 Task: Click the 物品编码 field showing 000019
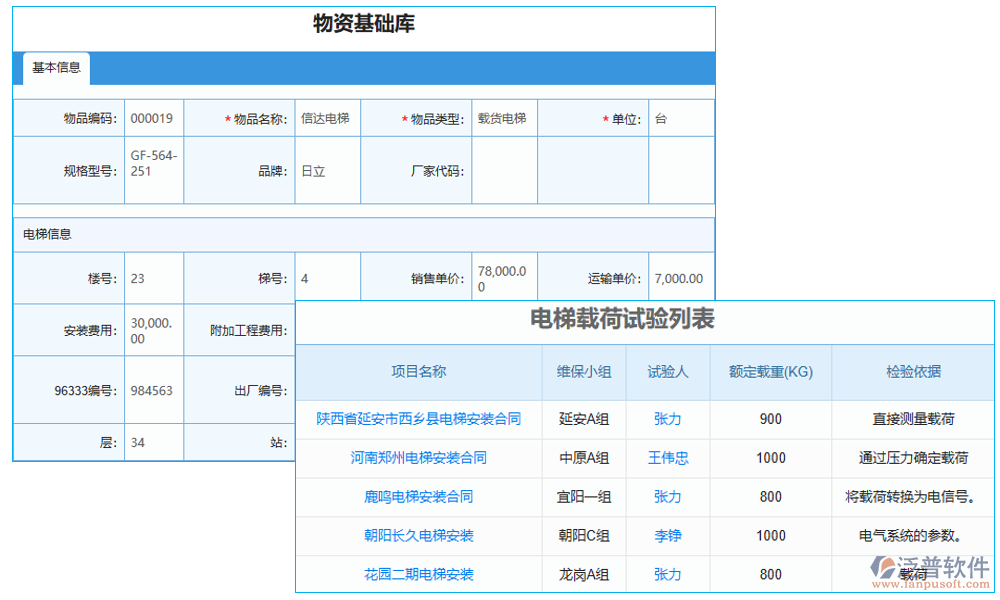tap(153, 119)
